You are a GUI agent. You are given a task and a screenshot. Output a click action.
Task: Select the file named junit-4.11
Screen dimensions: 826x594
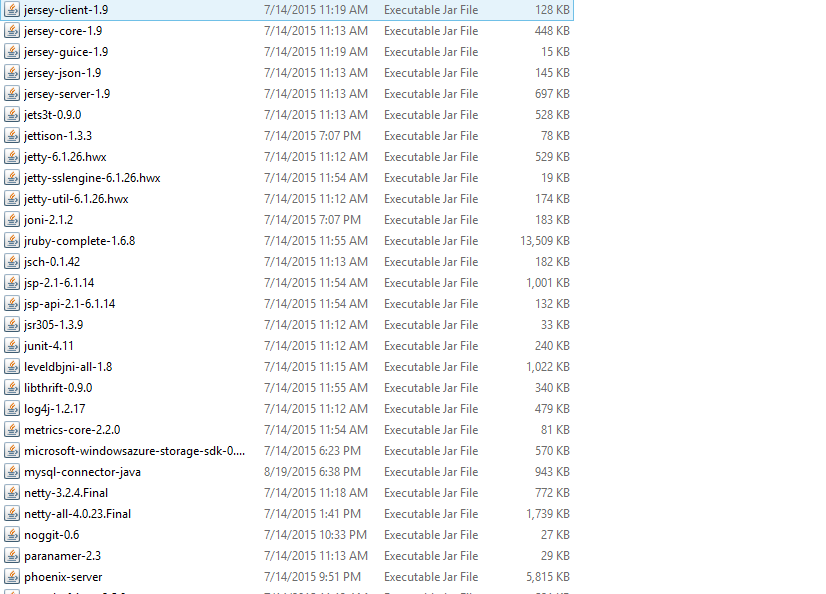[x=48, y=346]
